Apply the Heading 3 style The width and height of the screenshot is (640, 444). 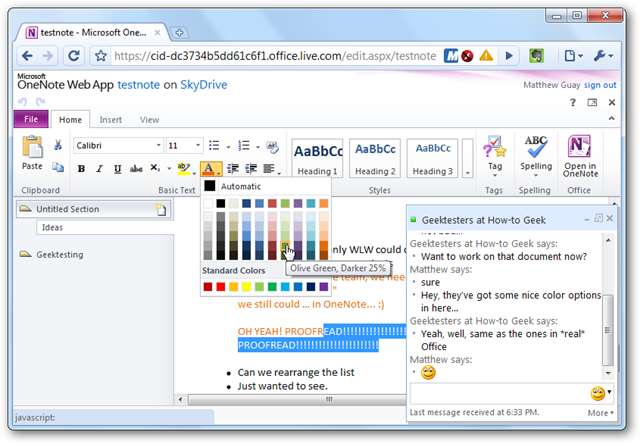point(433,158)
